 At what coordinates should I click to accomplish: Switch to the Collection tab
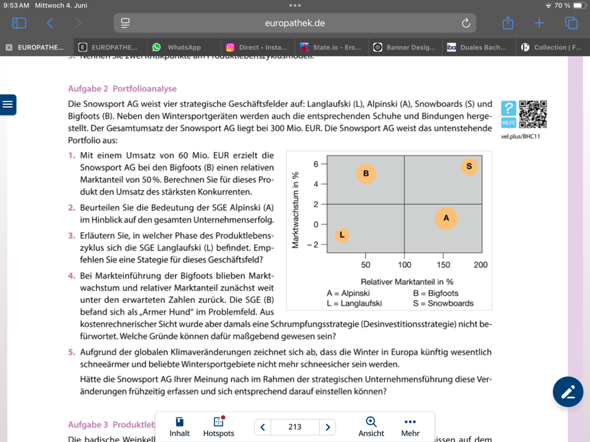(x=553, y=47)
